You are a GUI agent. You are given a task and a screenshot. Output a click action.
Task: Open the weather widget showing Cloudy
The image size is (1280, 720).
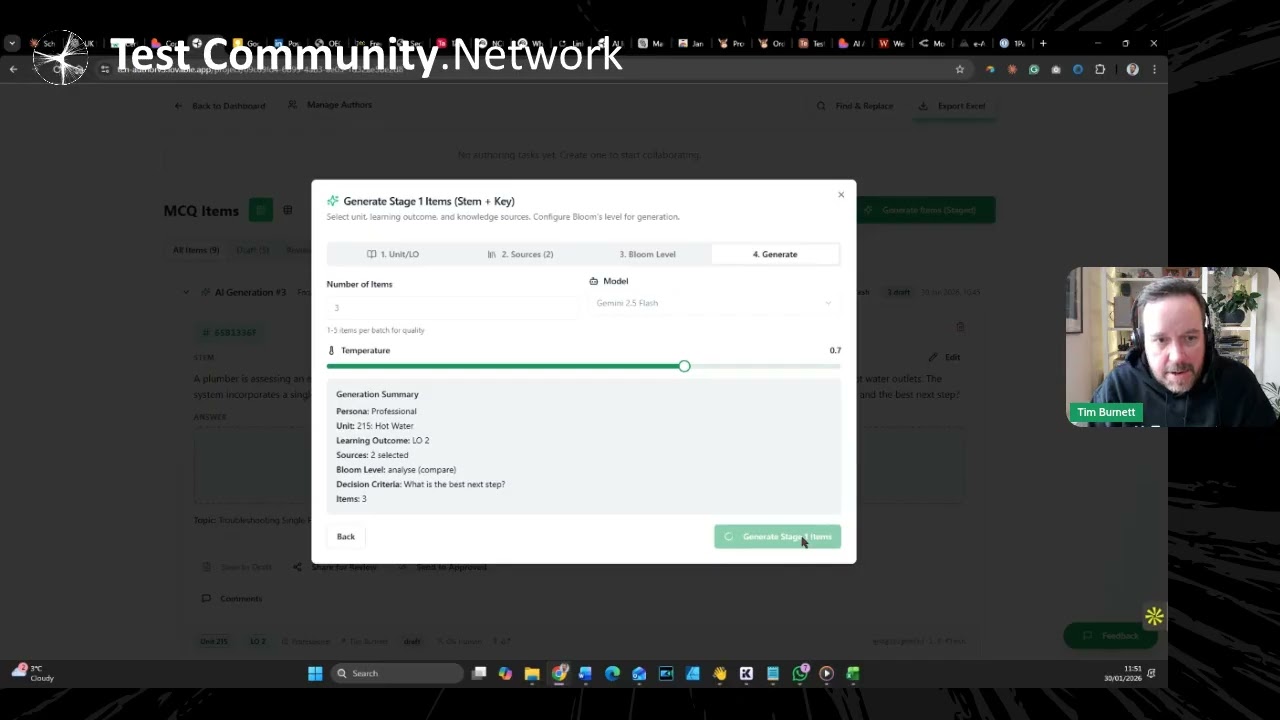[34, 673]
